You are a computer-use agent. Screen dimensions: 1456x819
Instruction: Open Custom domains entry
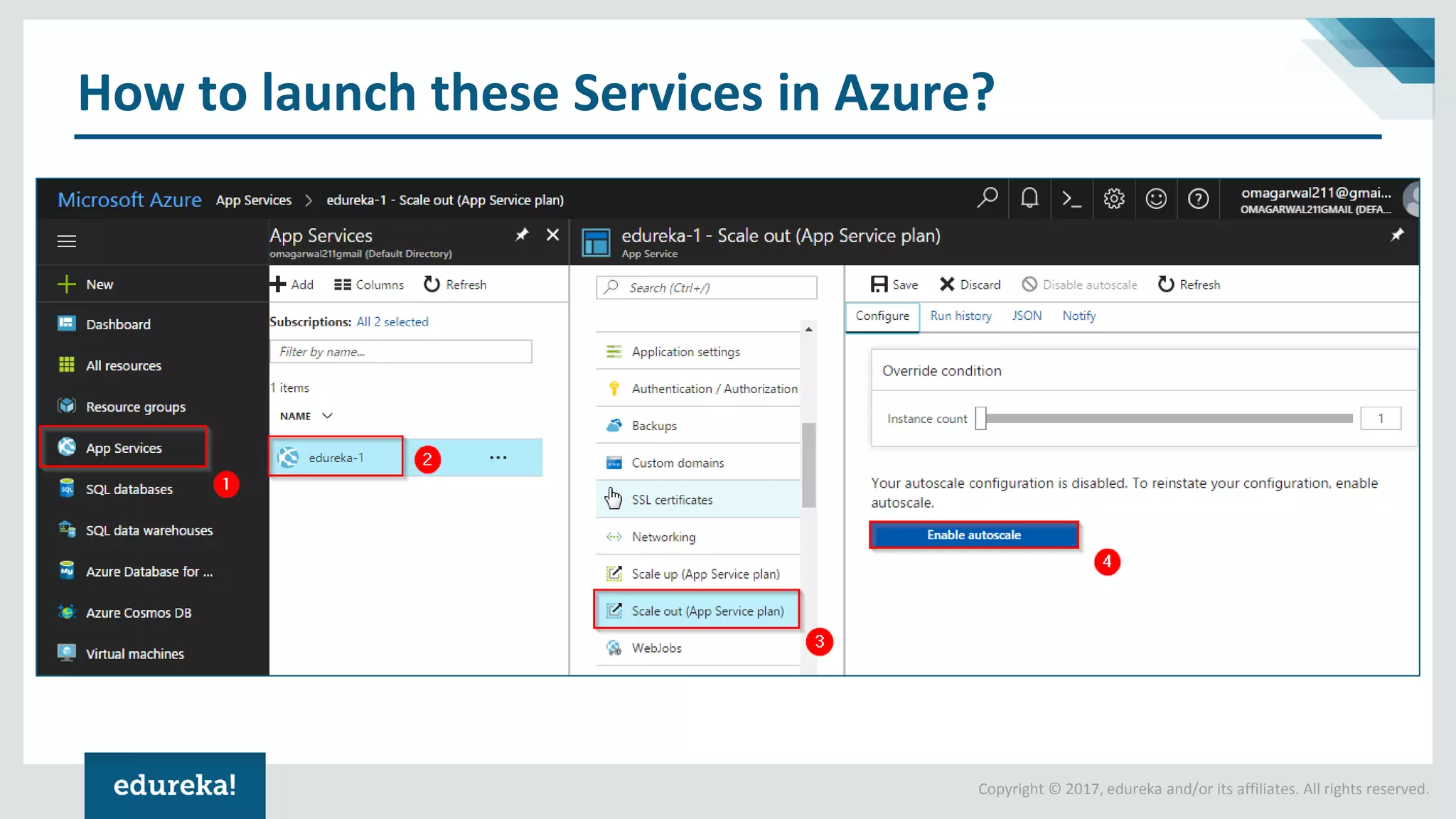[698, 462]
